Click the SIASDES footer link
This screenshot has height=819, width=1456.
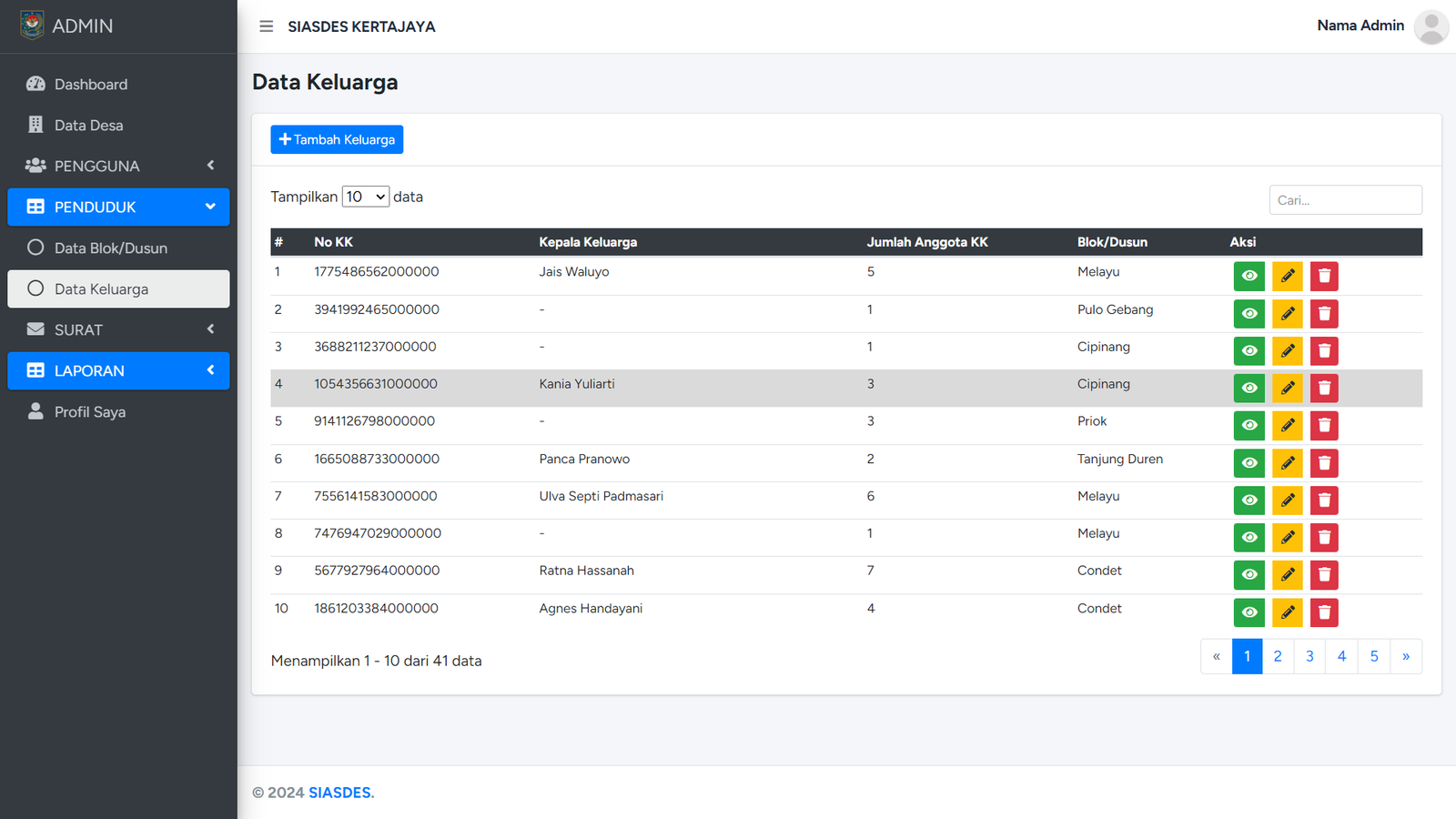(340, 793)
